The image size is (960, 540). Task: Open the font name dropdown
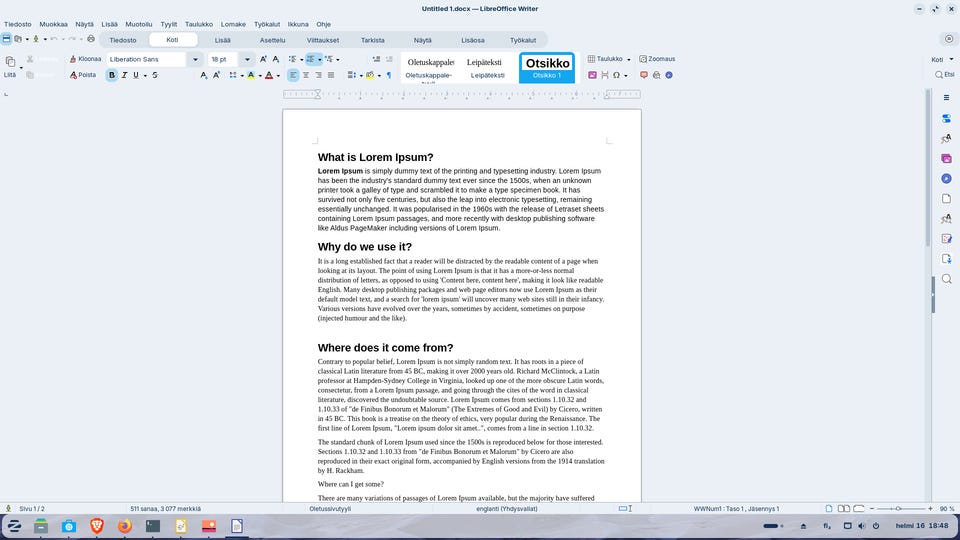pyautogui.click(x=194, y=59)
